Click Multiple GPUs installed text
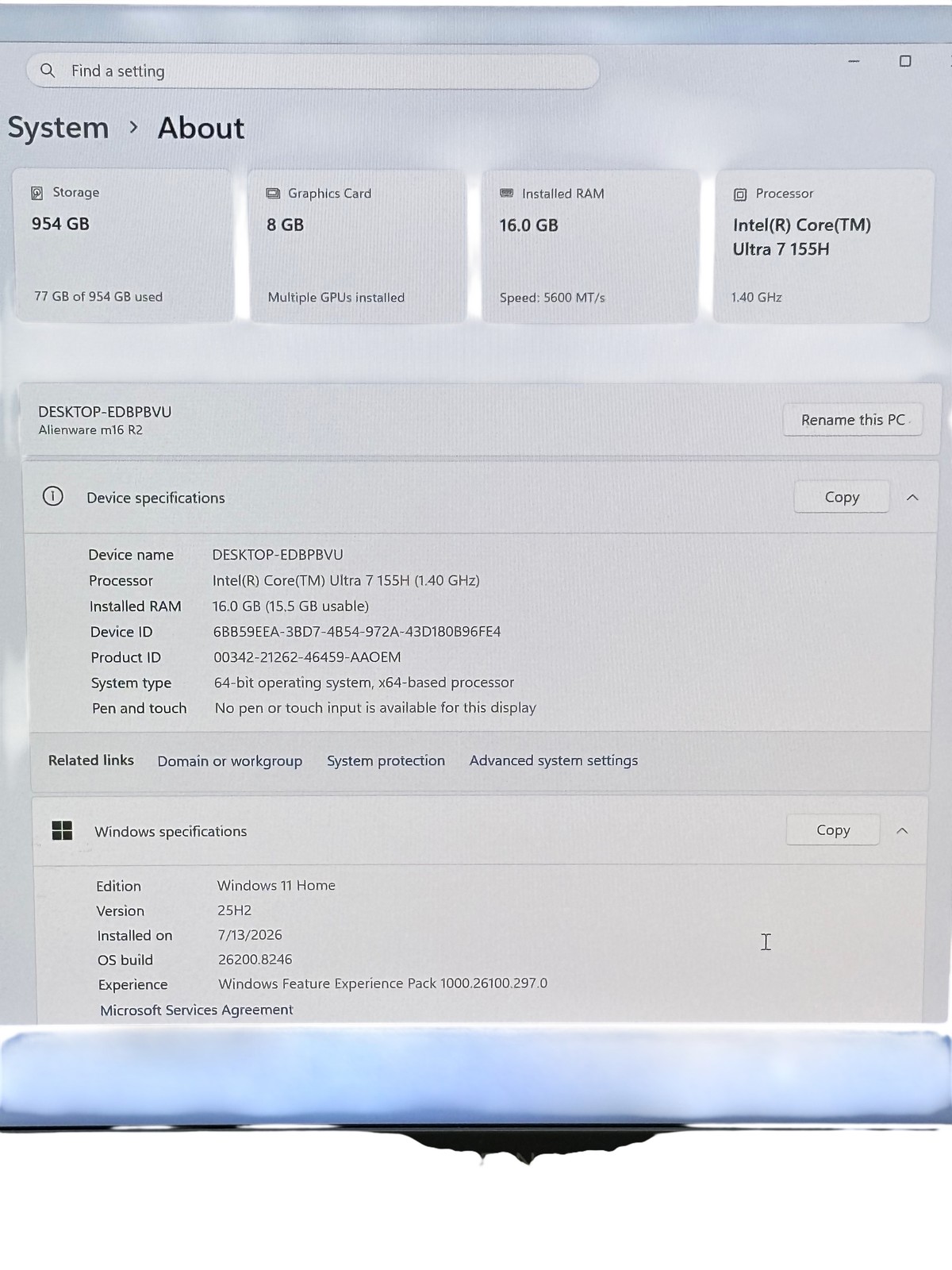The height and width of the screenshot is (1270, 952). 336,298
